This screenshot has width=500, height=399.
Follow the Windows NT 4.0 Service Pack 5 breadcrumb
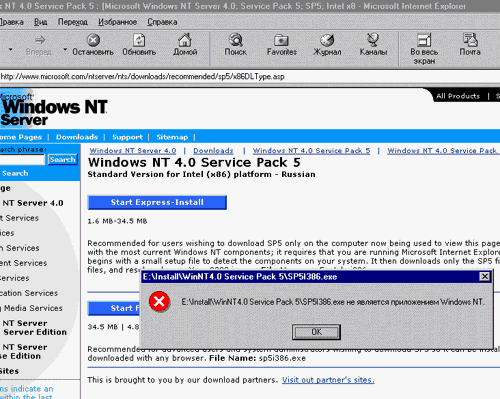[311, 151]
